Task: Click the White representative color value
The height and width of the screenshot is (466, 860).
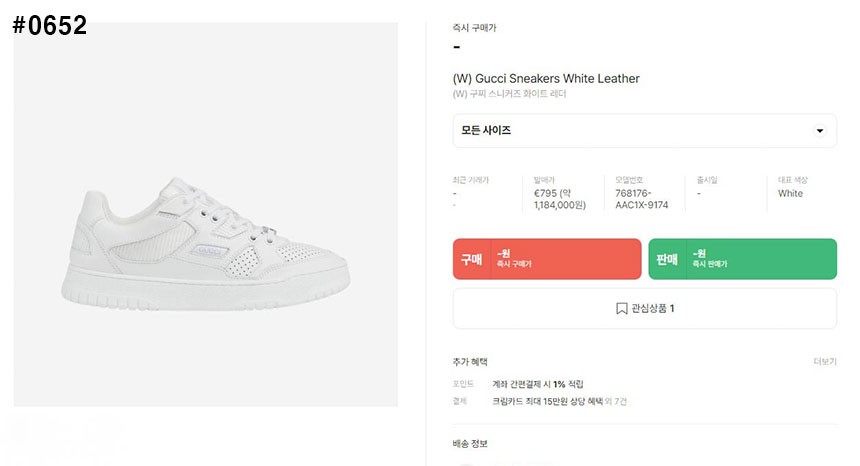Action: click(790, 194)
